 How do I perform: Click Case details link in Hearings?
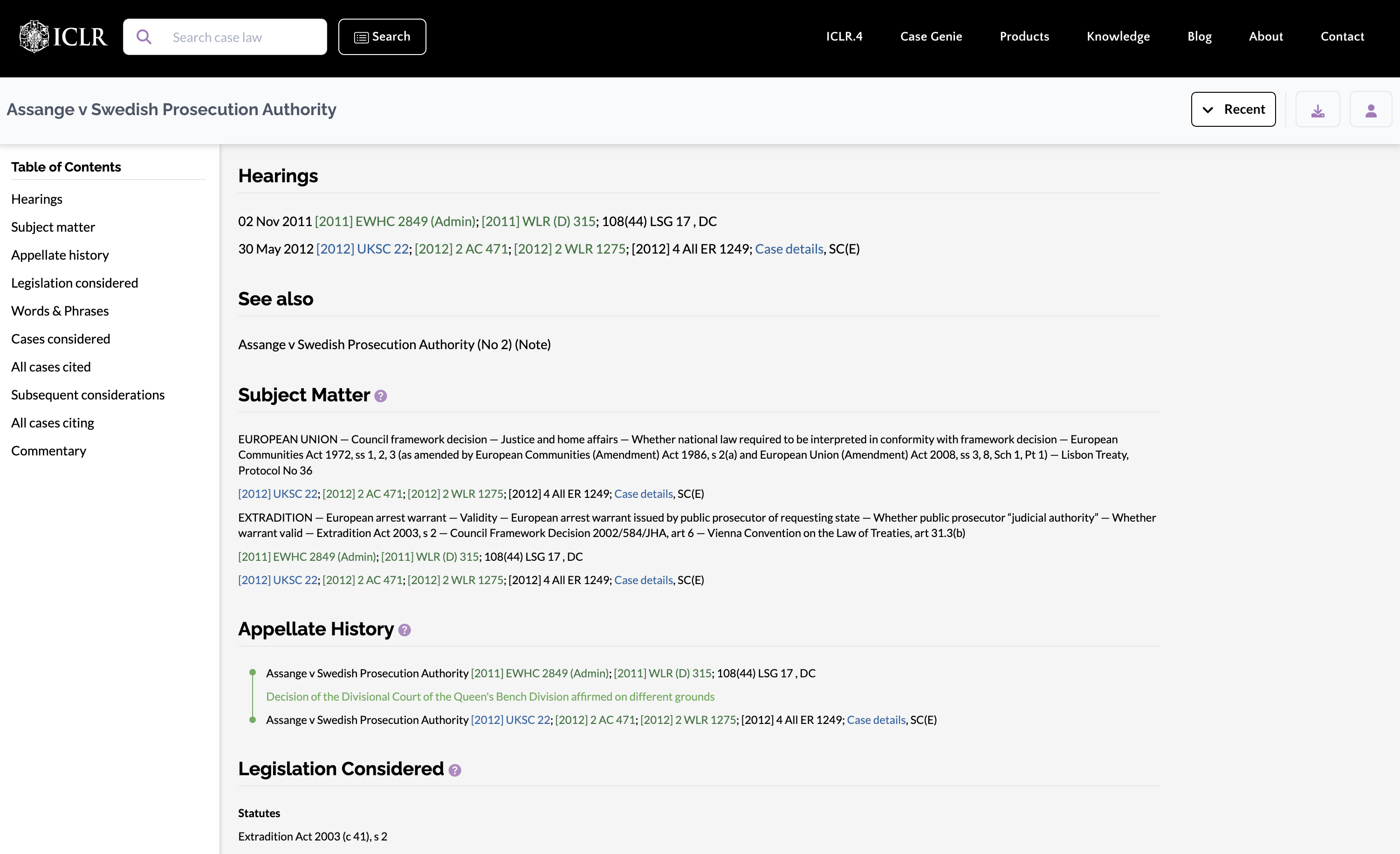point(789,249)
